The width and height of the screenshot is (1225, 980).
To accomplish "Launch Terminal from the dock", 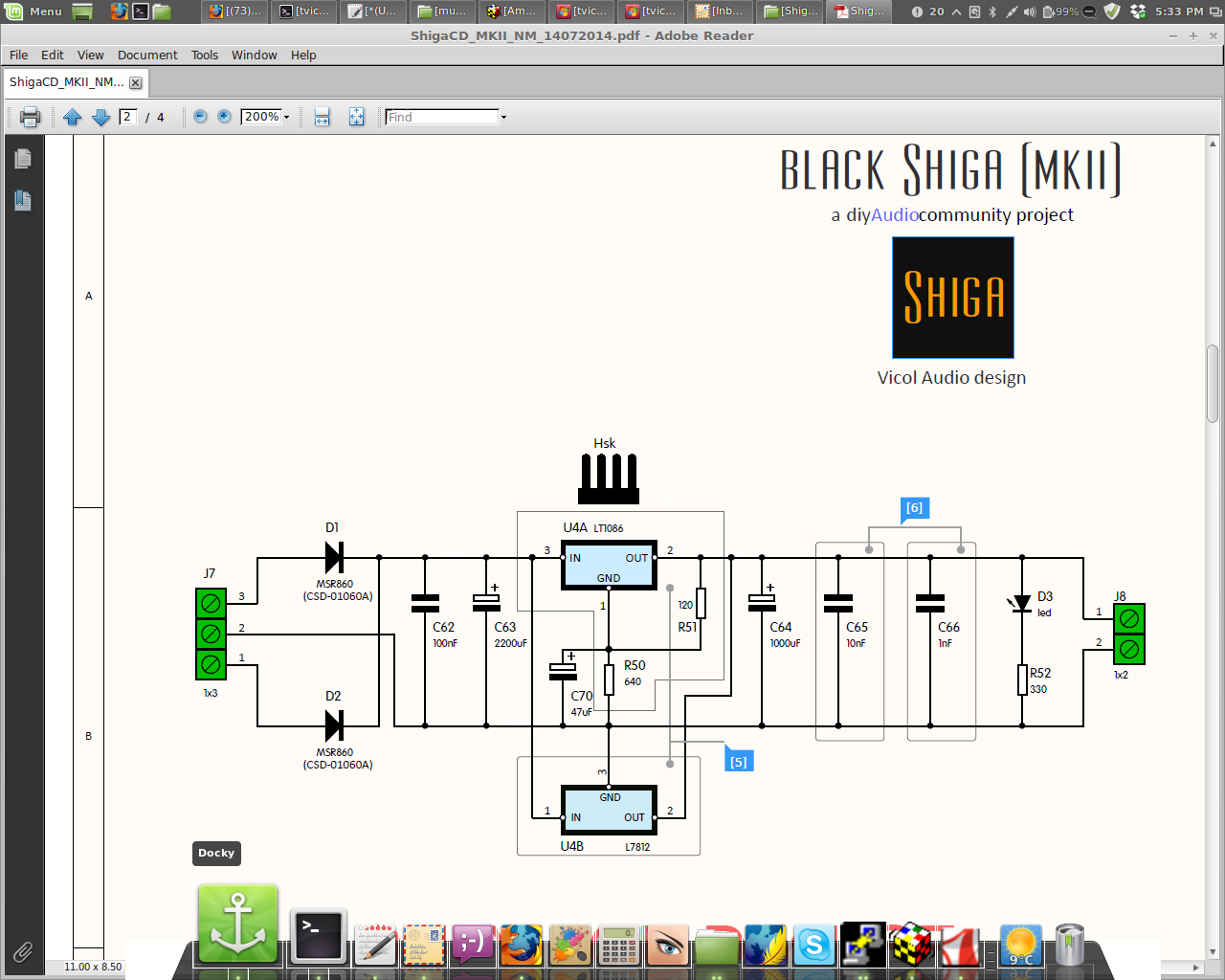I will (x=318, y=937).
